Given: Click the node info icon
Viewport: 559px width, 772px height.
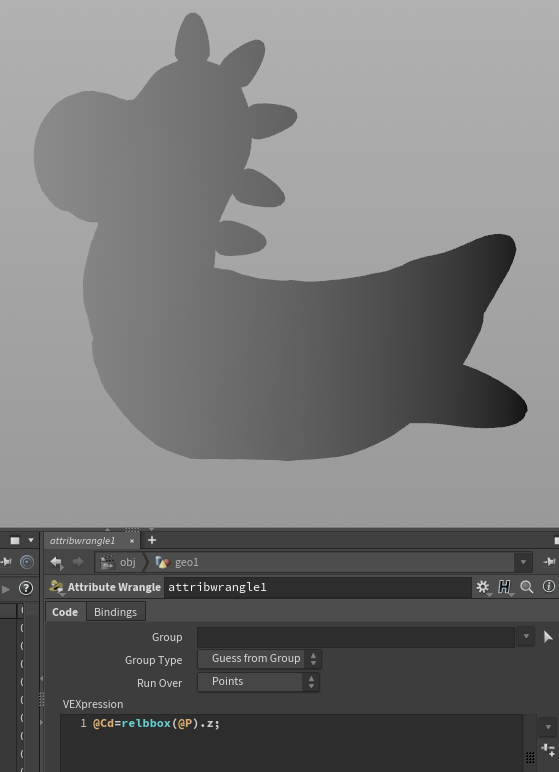Looking at the screenshot, I should pyautogui.click(x=549, y=586).
